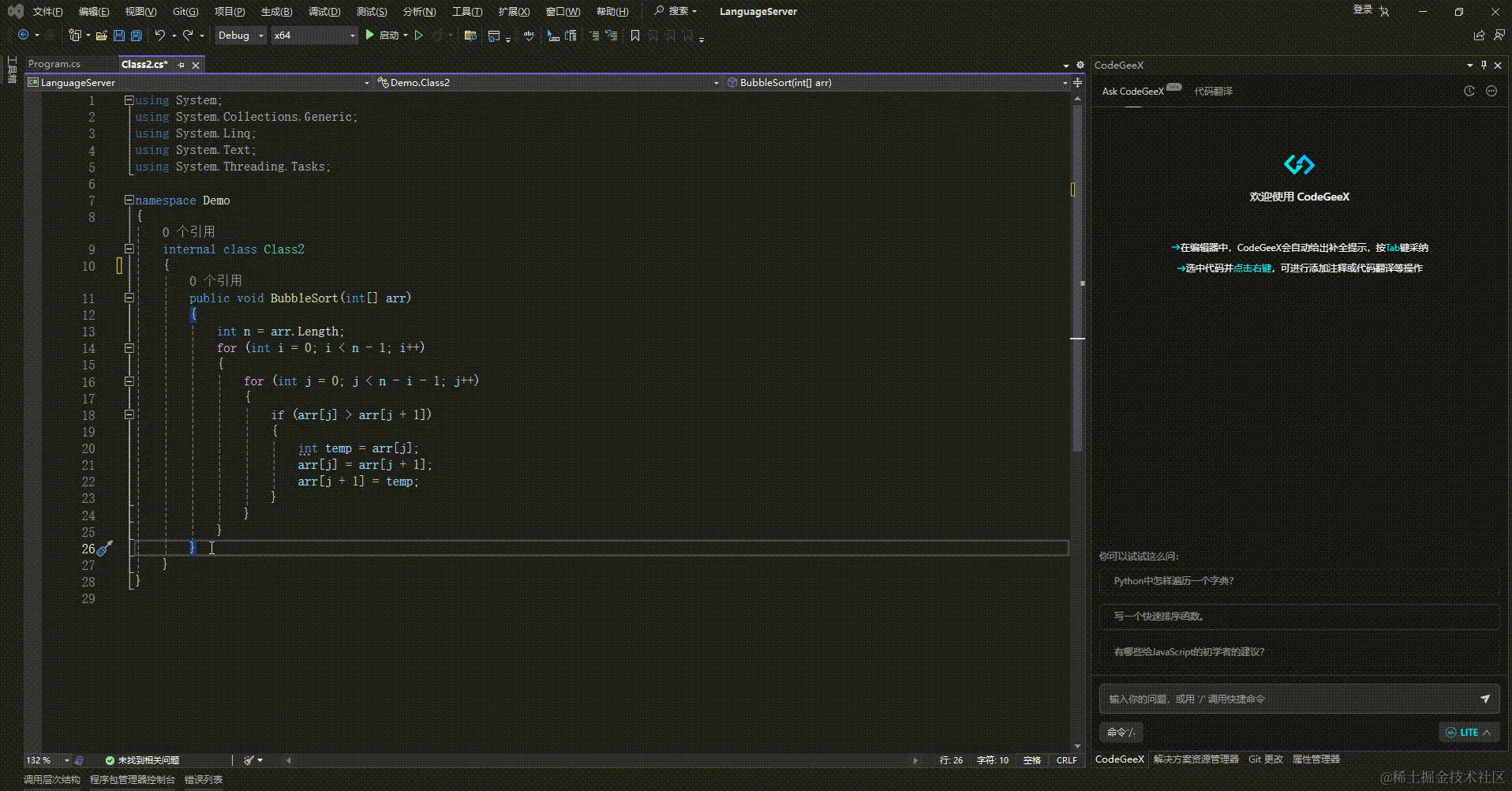Click the redo arrow icon
This screenshot has width=1512, height=791.
(x=188, y=35)
